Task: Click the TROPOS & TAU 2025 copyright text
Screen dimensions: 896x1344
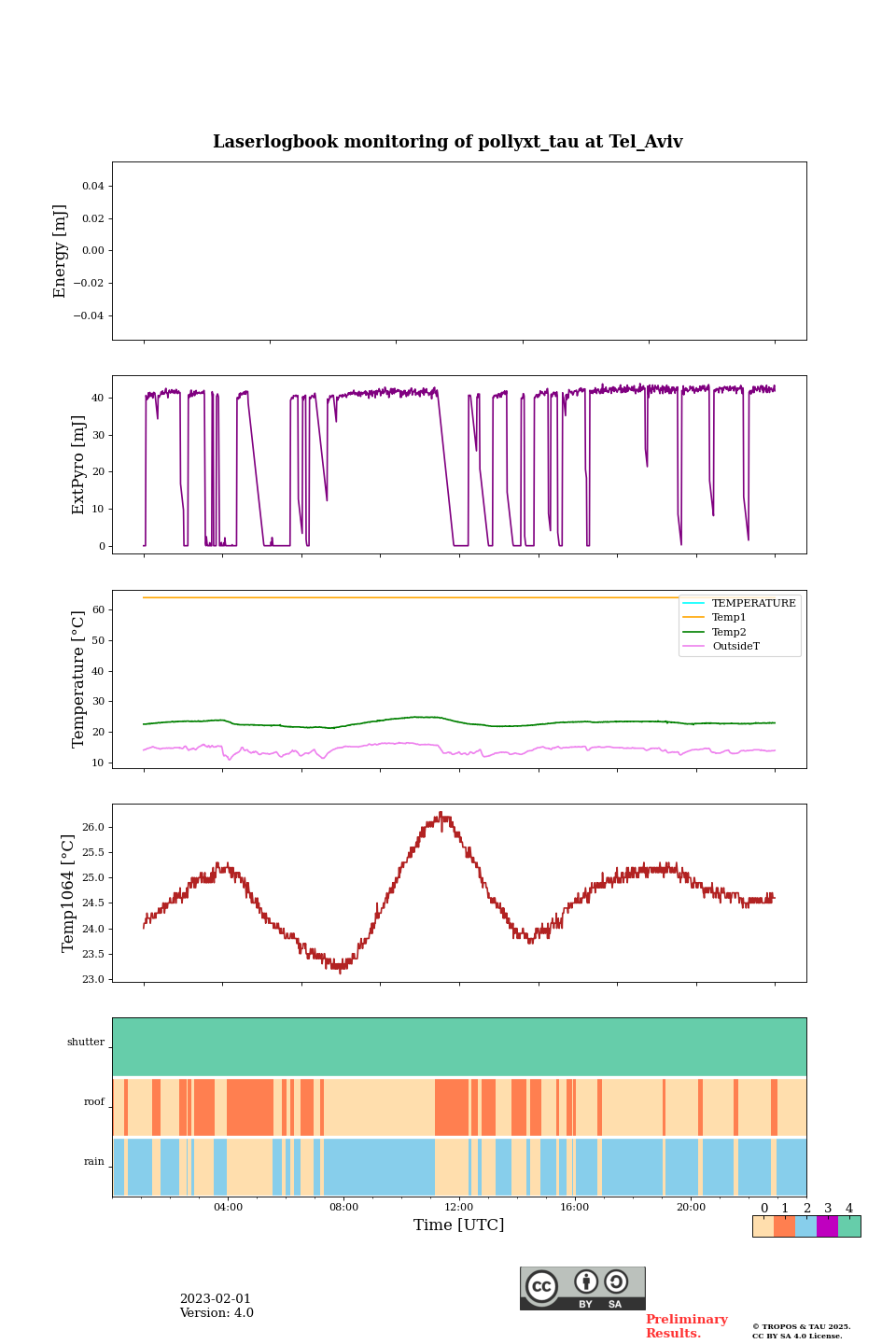Action: [x=802, y=1326]
